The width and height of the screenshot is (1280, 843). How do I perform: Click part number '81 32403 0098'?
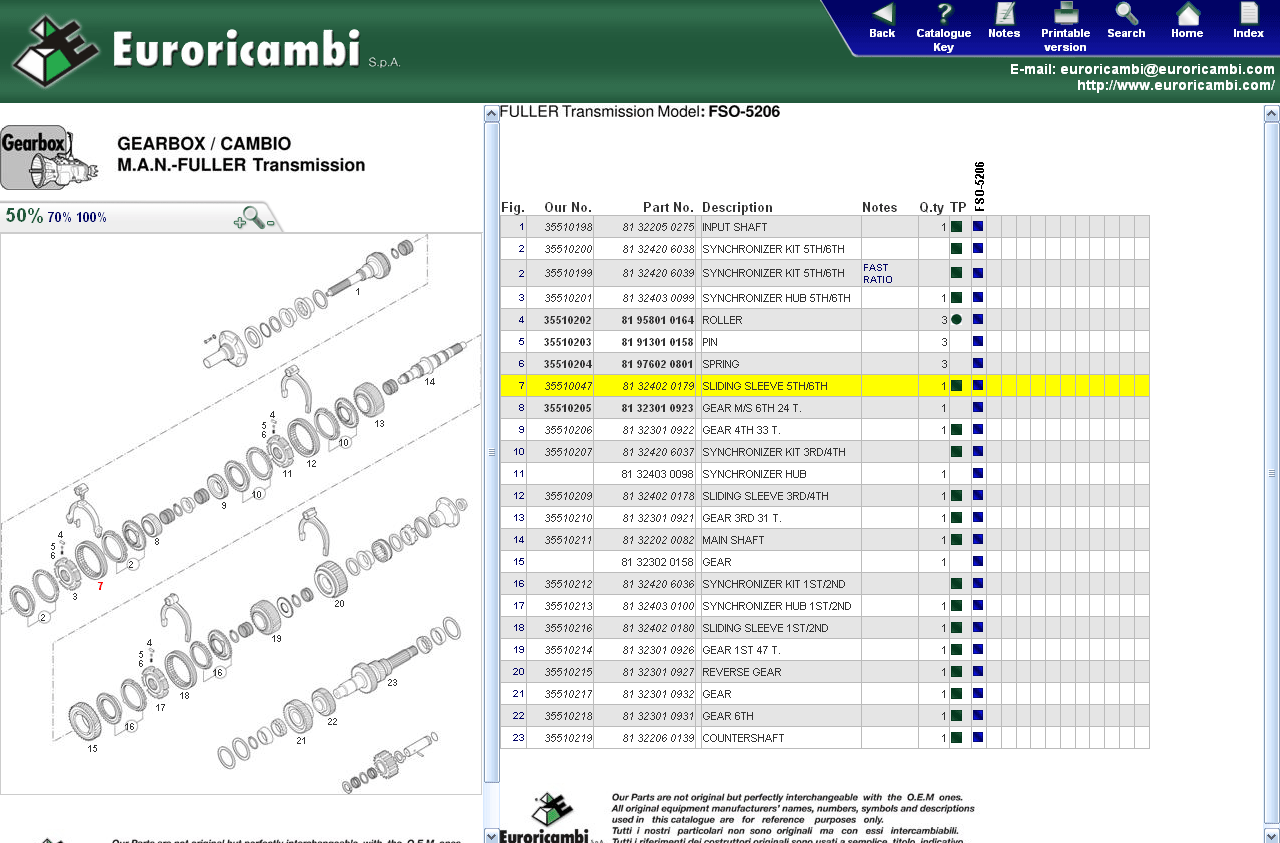(x=658, y=474)
